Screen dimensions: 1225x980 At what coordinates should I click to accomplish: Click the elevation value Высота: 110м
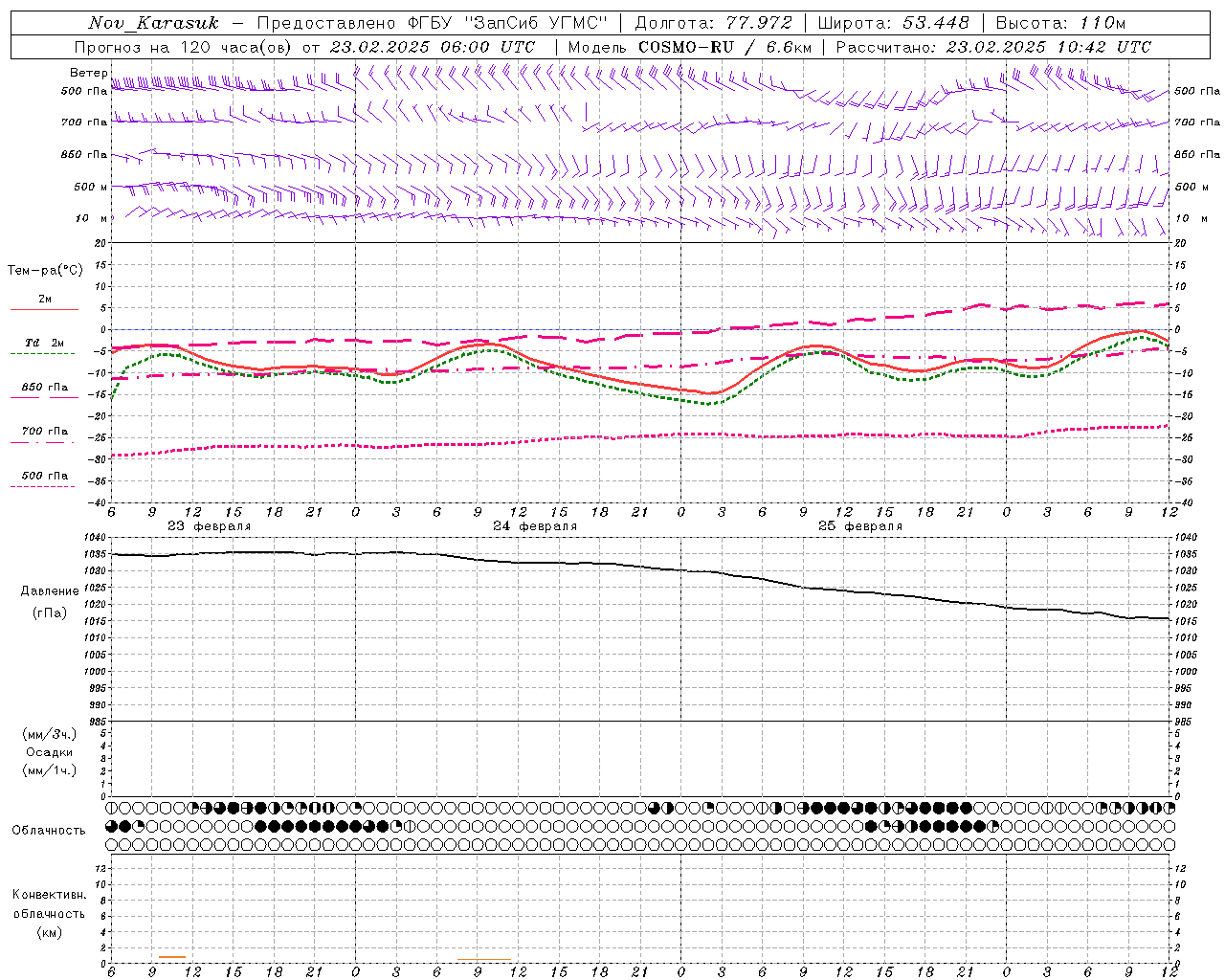[1060, 23]
